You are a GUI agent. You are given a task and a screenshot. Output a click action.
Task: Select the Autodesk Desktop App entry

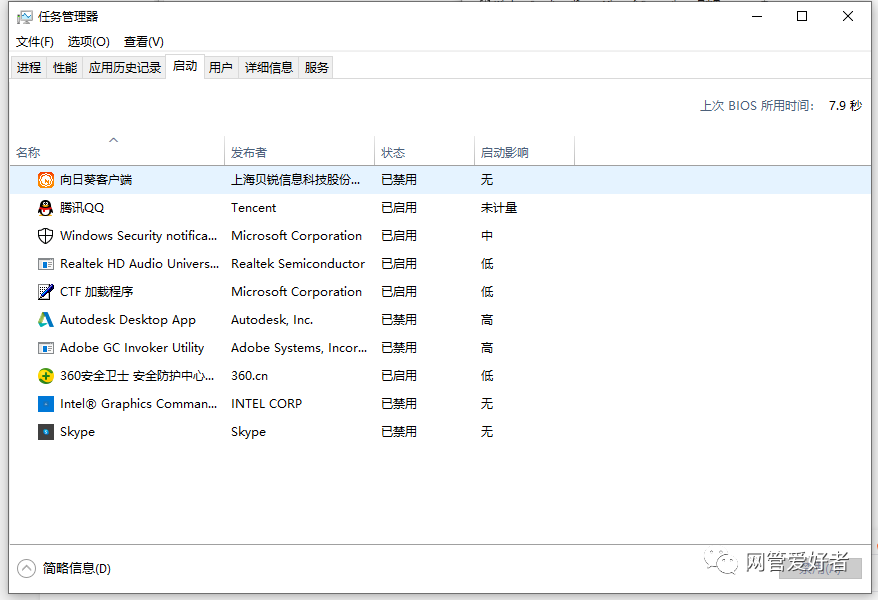[128, 320]
